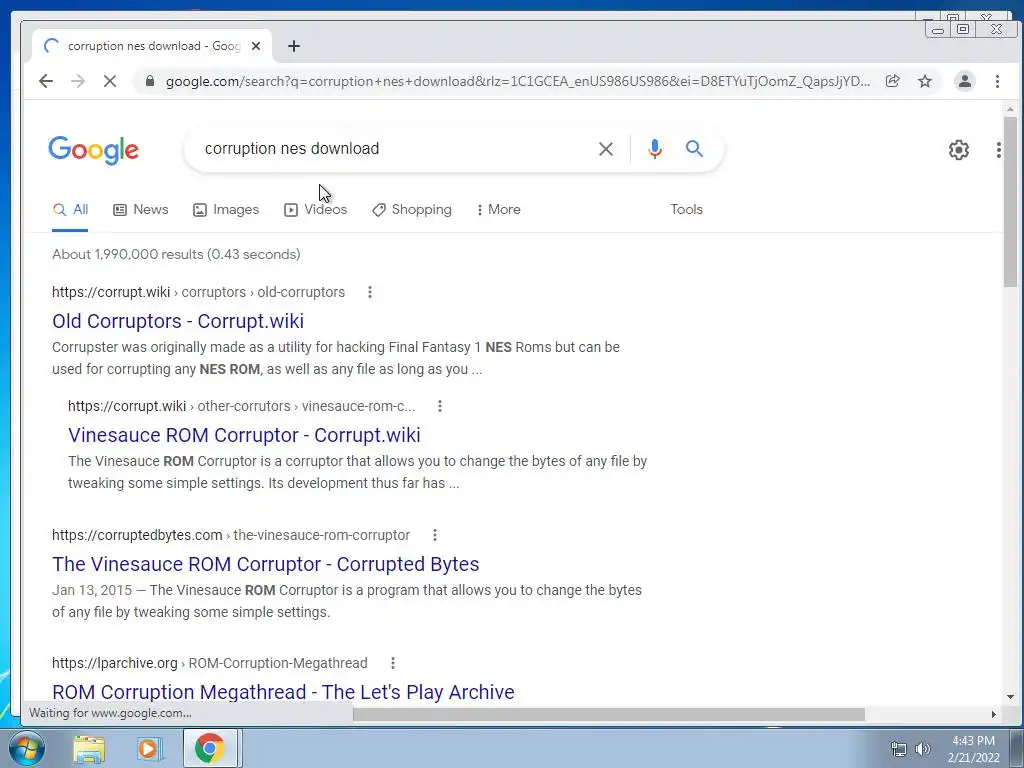Open Windows Media Player from taskbar

[150, 748]
